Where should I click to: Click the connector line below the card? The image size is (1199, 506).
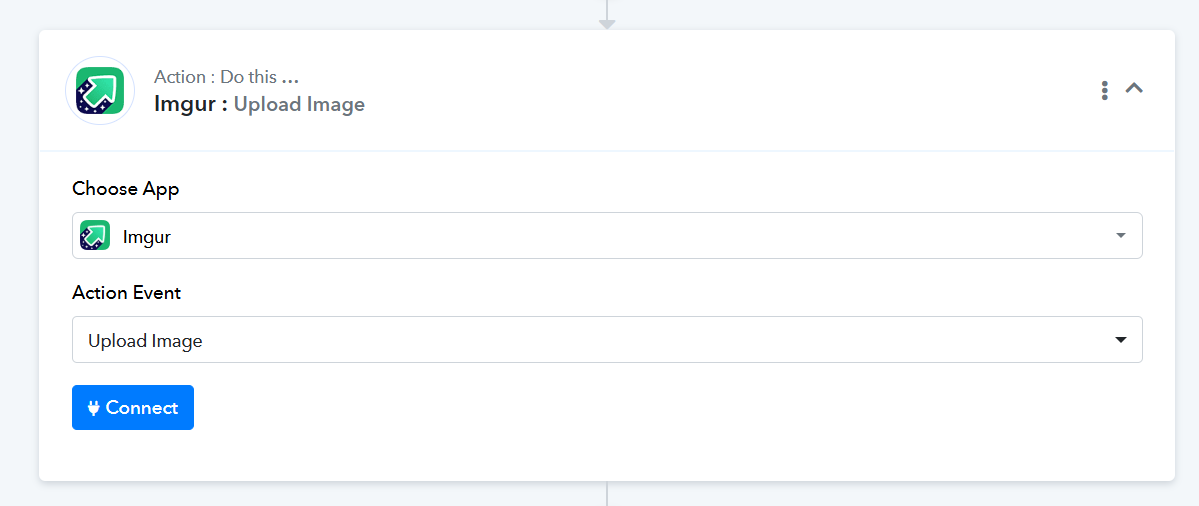[607, 494]
